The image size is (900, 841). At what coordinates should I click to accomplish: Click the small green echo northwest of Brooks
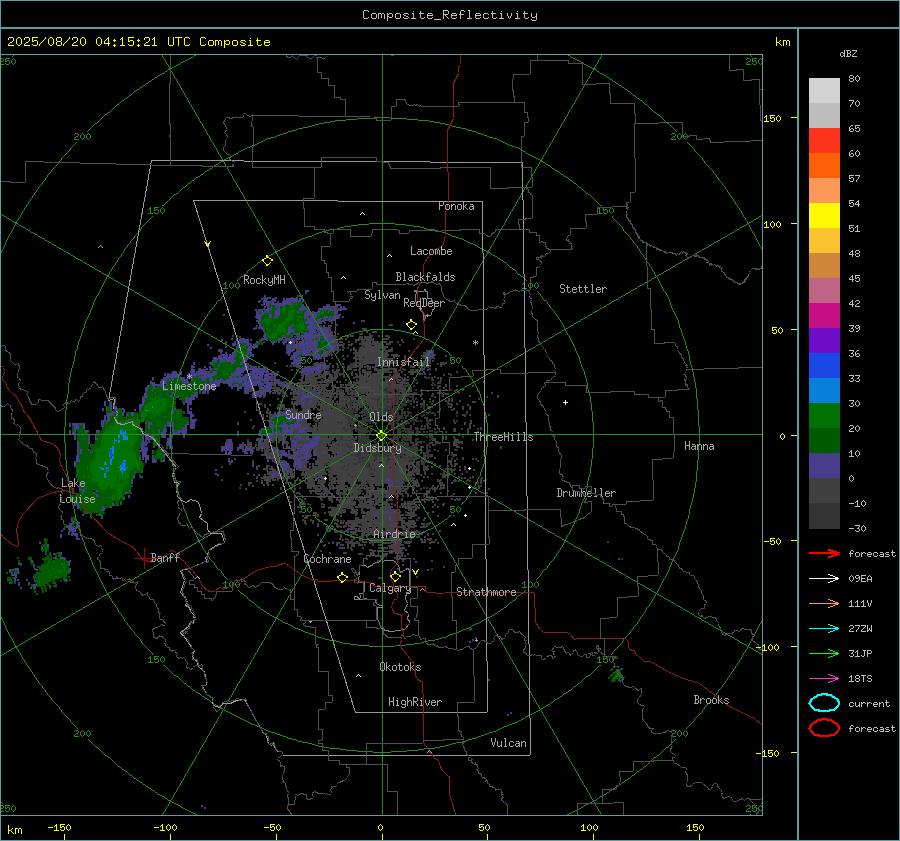(616, 674)
